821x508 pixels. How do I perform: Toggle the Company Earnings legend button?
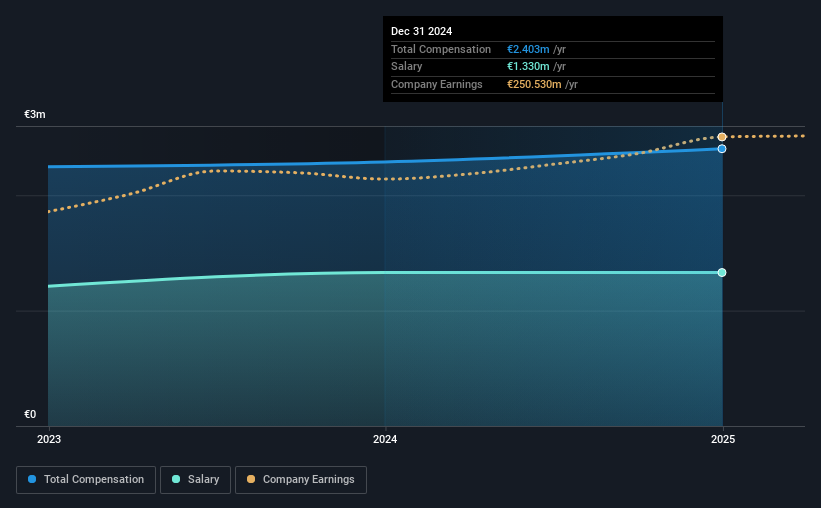pyautogui.click(x=301, y=480)
